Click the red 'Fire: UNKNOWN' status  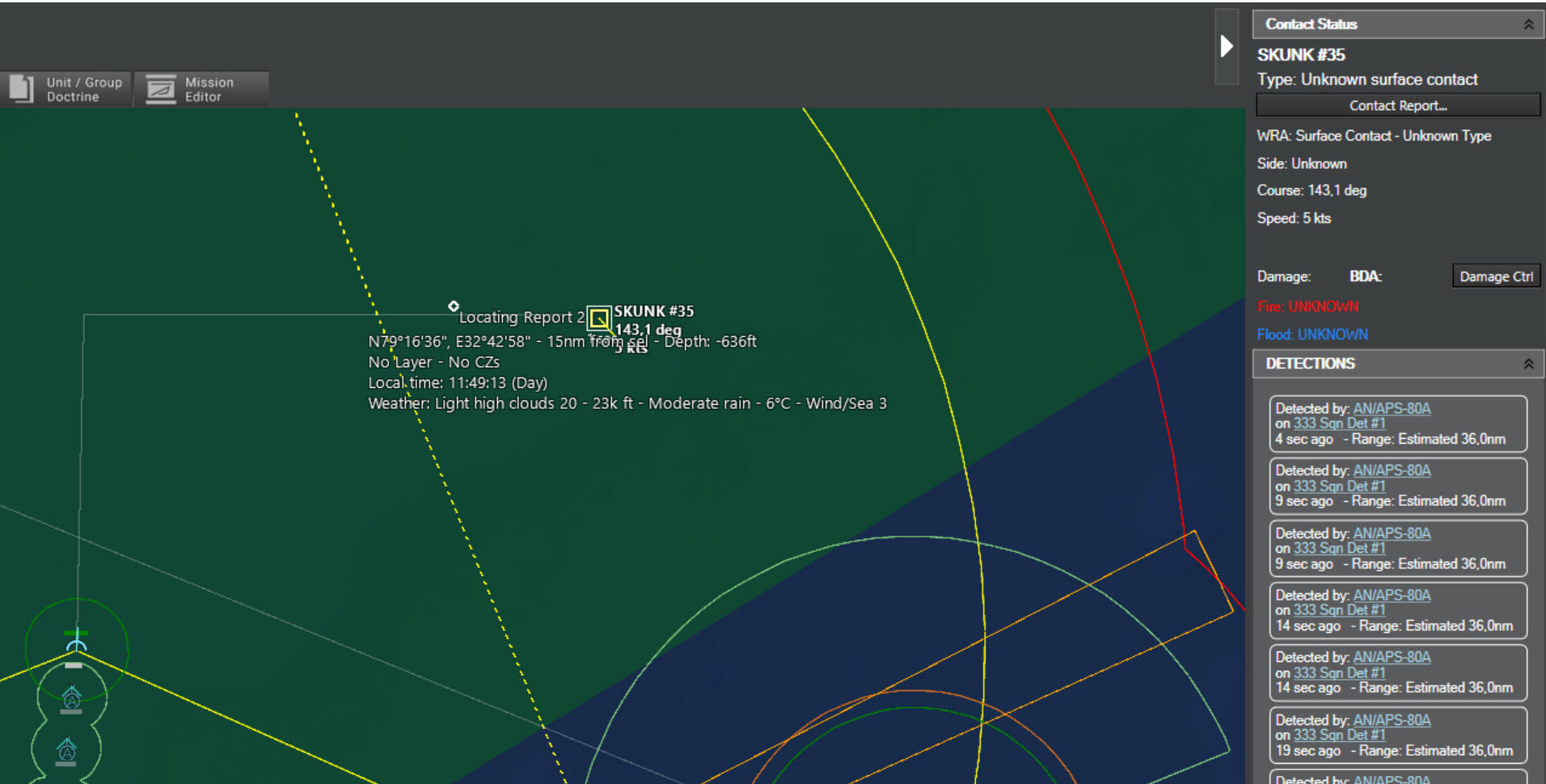(1307, 307)
